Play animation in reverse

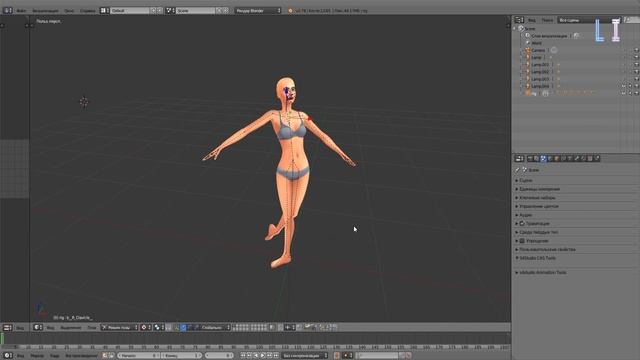click(256, 356)
